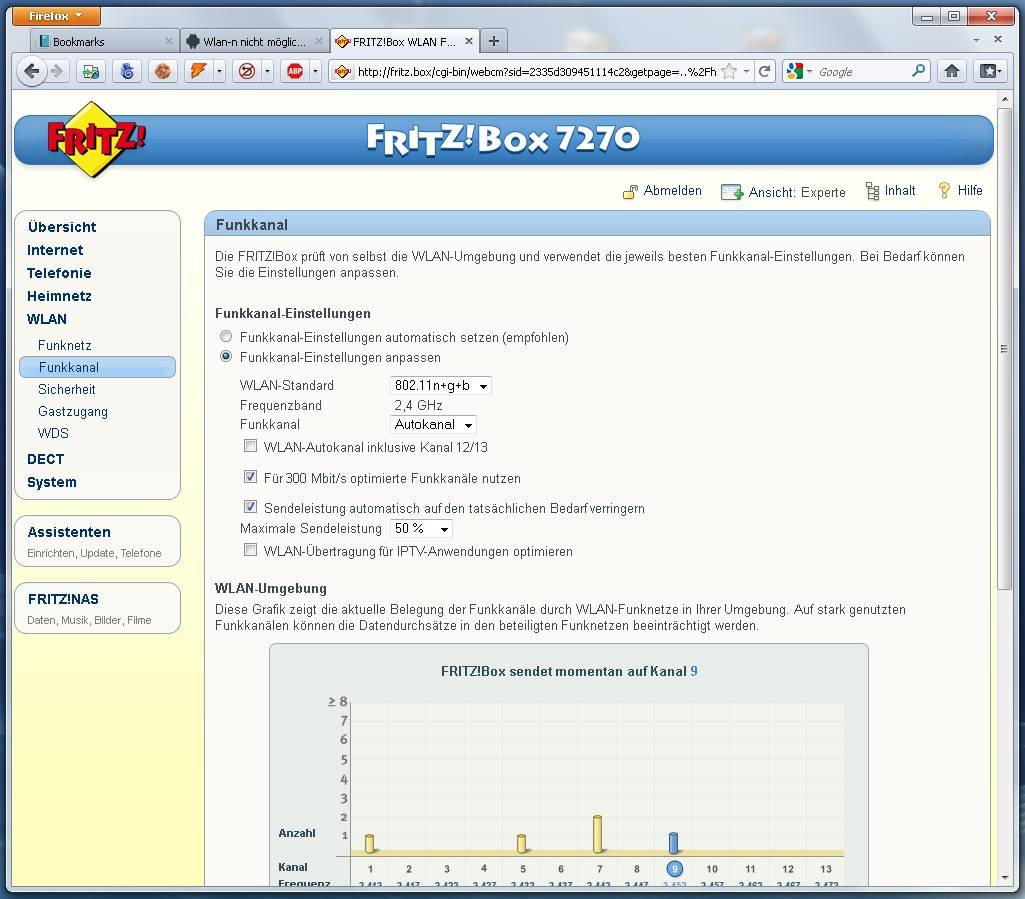The image size is (1025, 899).
Task: Open the bookmarks menu star button
Action: (x=988, y=71)
